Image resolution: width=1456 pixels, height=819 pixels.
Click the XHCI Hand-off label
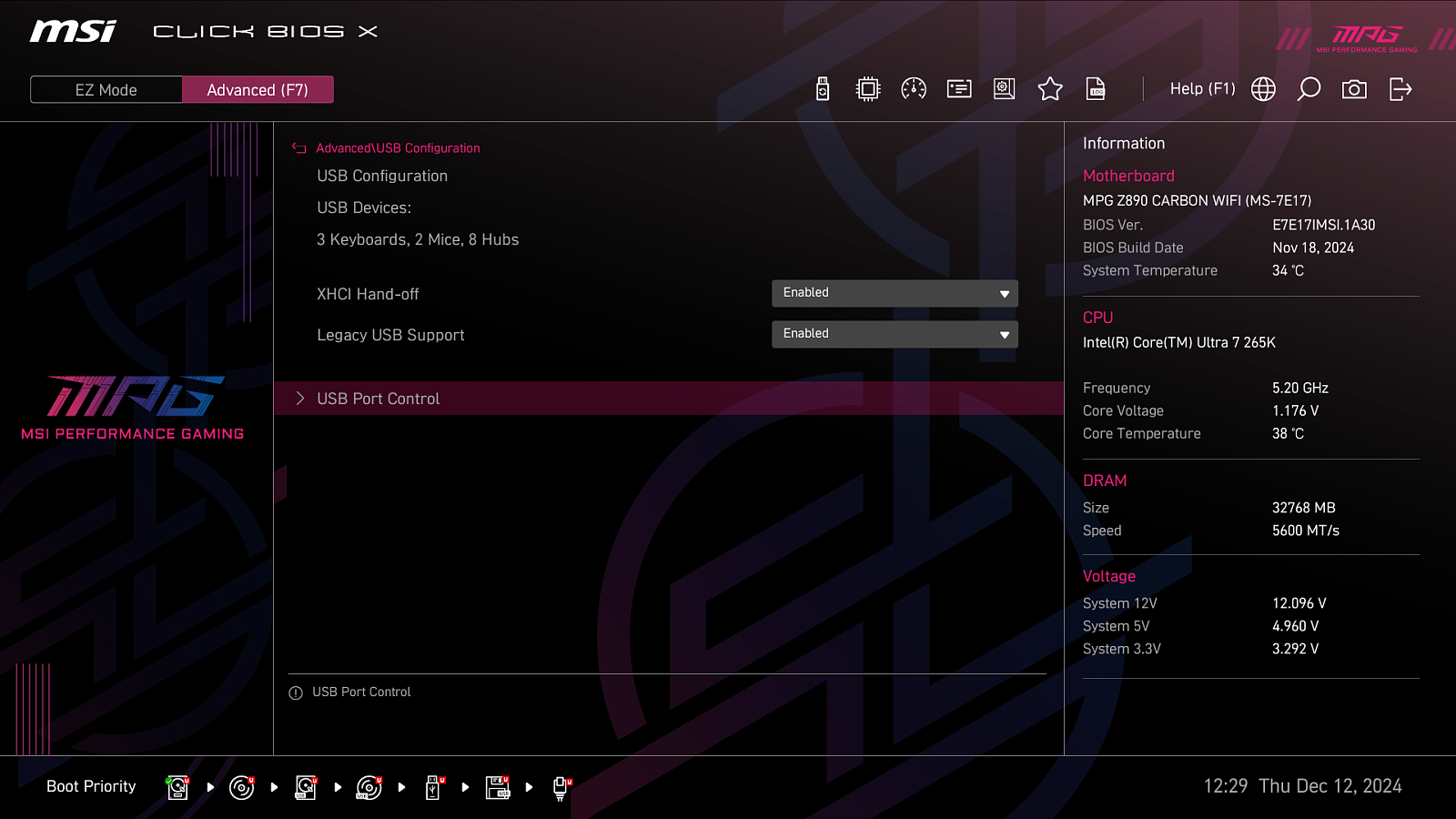click(x=368, y=294)
